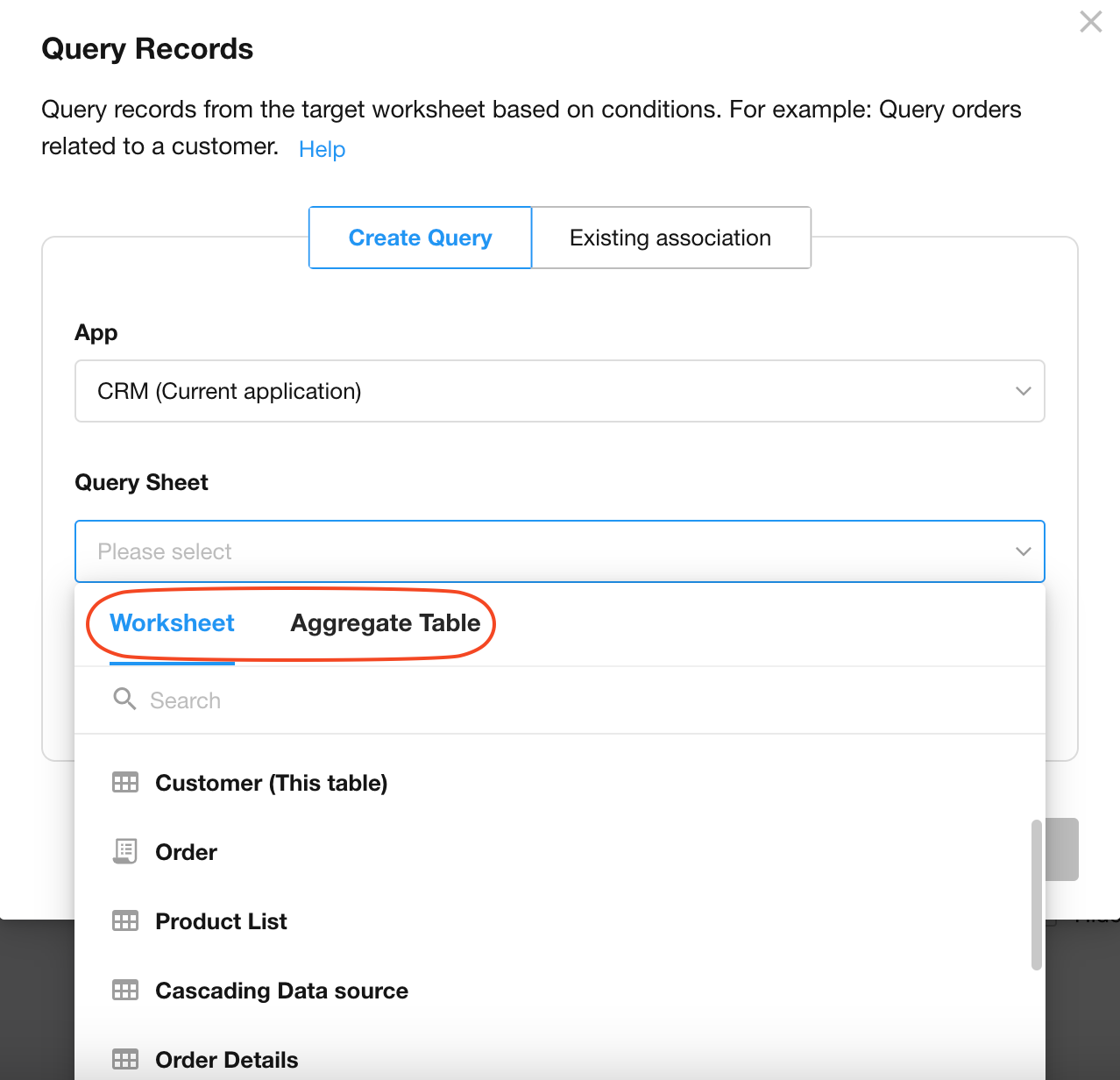Viewport: 1120px width, 1080px height.
Task: Expand the App dropdown chevron
Action: click(x=1023, y=391)
